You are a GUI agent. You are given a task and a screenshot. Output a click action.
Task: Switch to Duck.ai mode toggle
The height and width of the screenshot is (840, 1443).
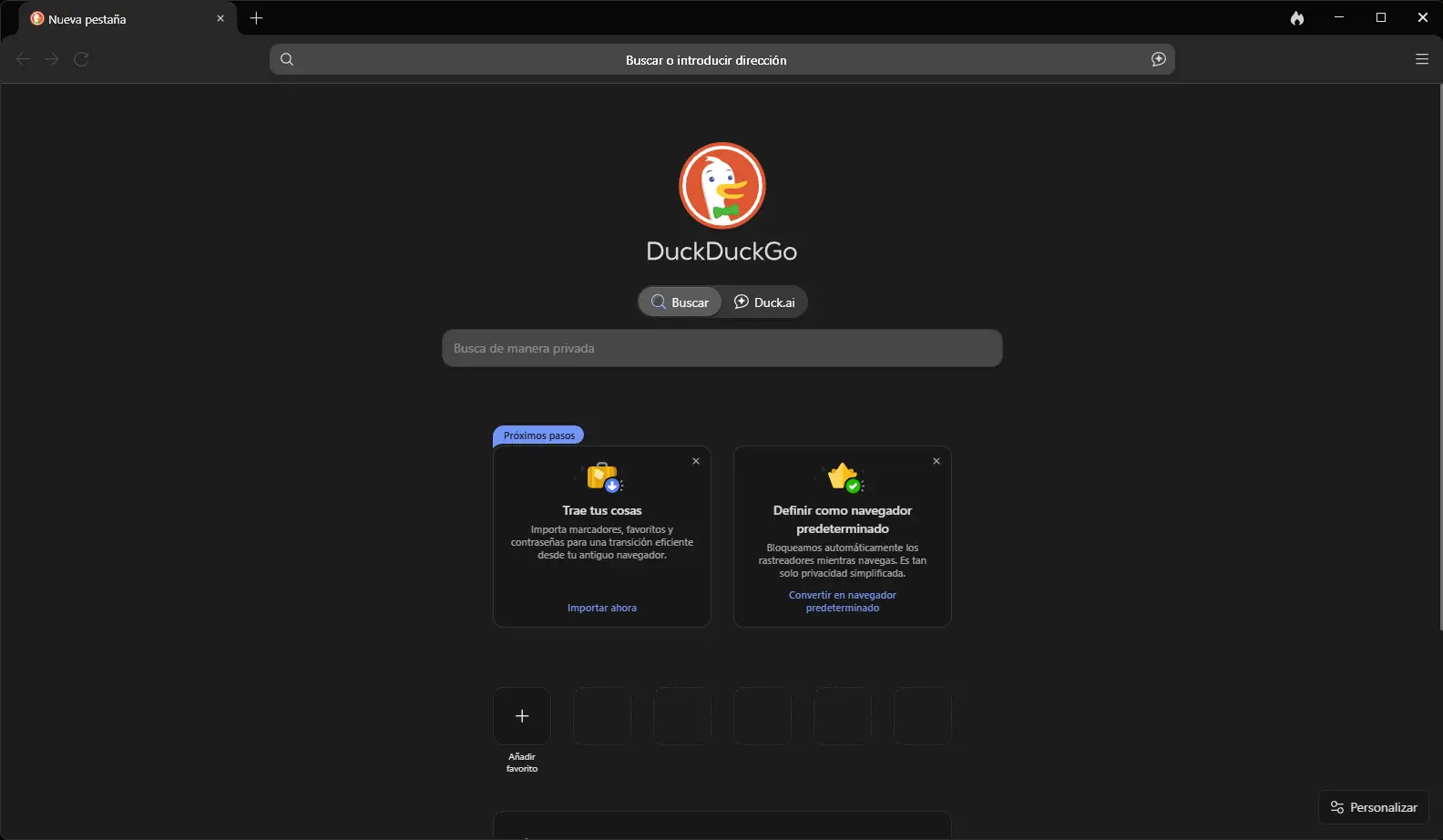pos(764,302)
